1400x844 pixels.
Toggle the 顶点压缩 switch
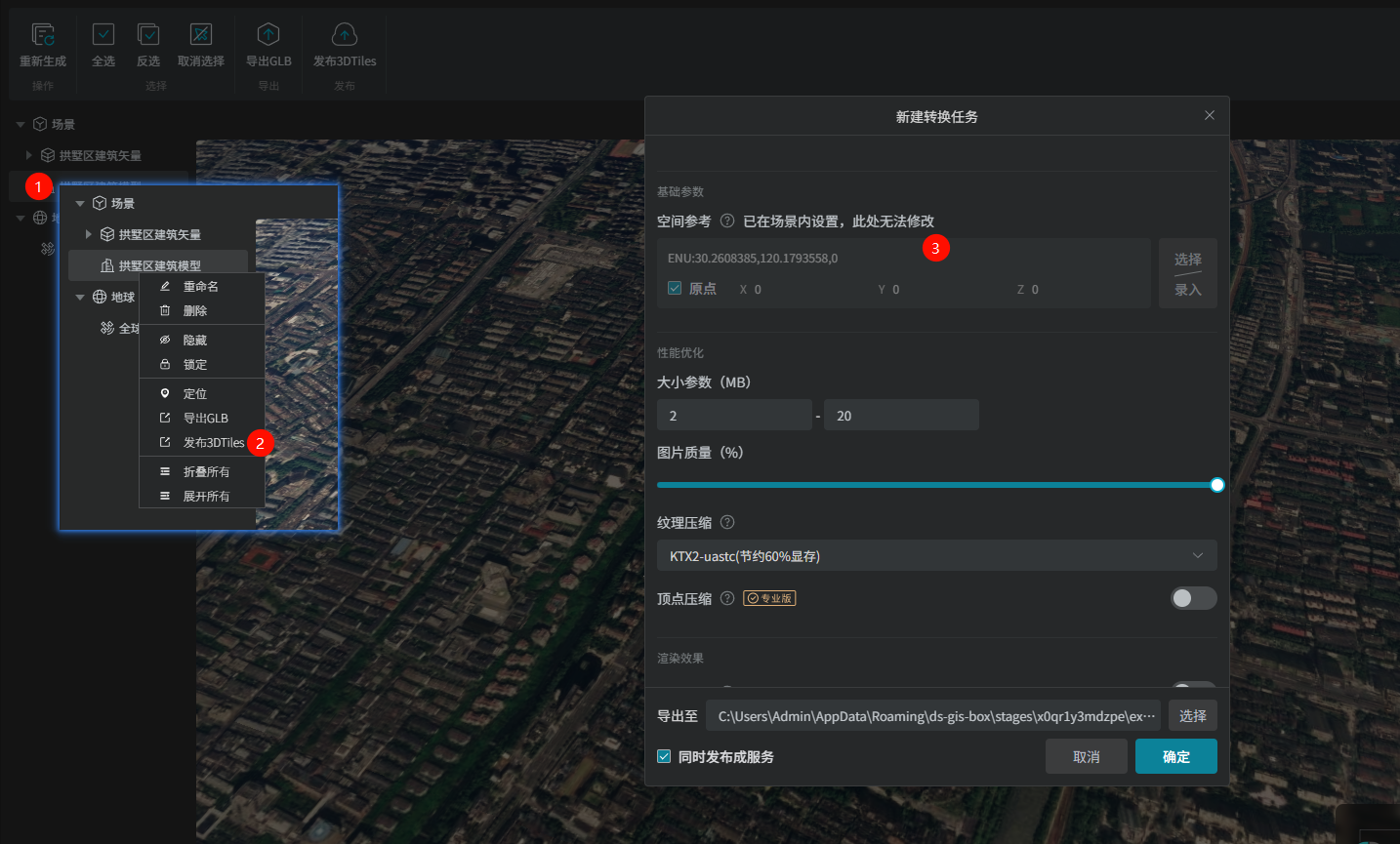click(1193, 598)
